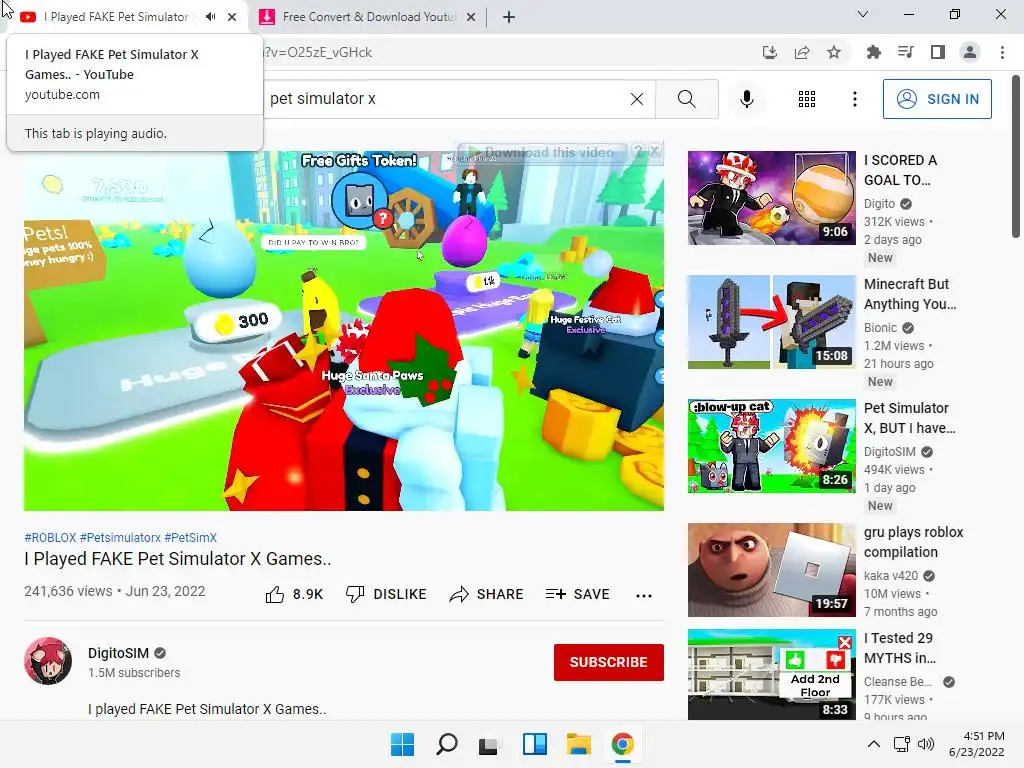Open taskbar Search
The height and width of the screenshot is (768, 1024).
pyautogui.click(x=447, y=744)
